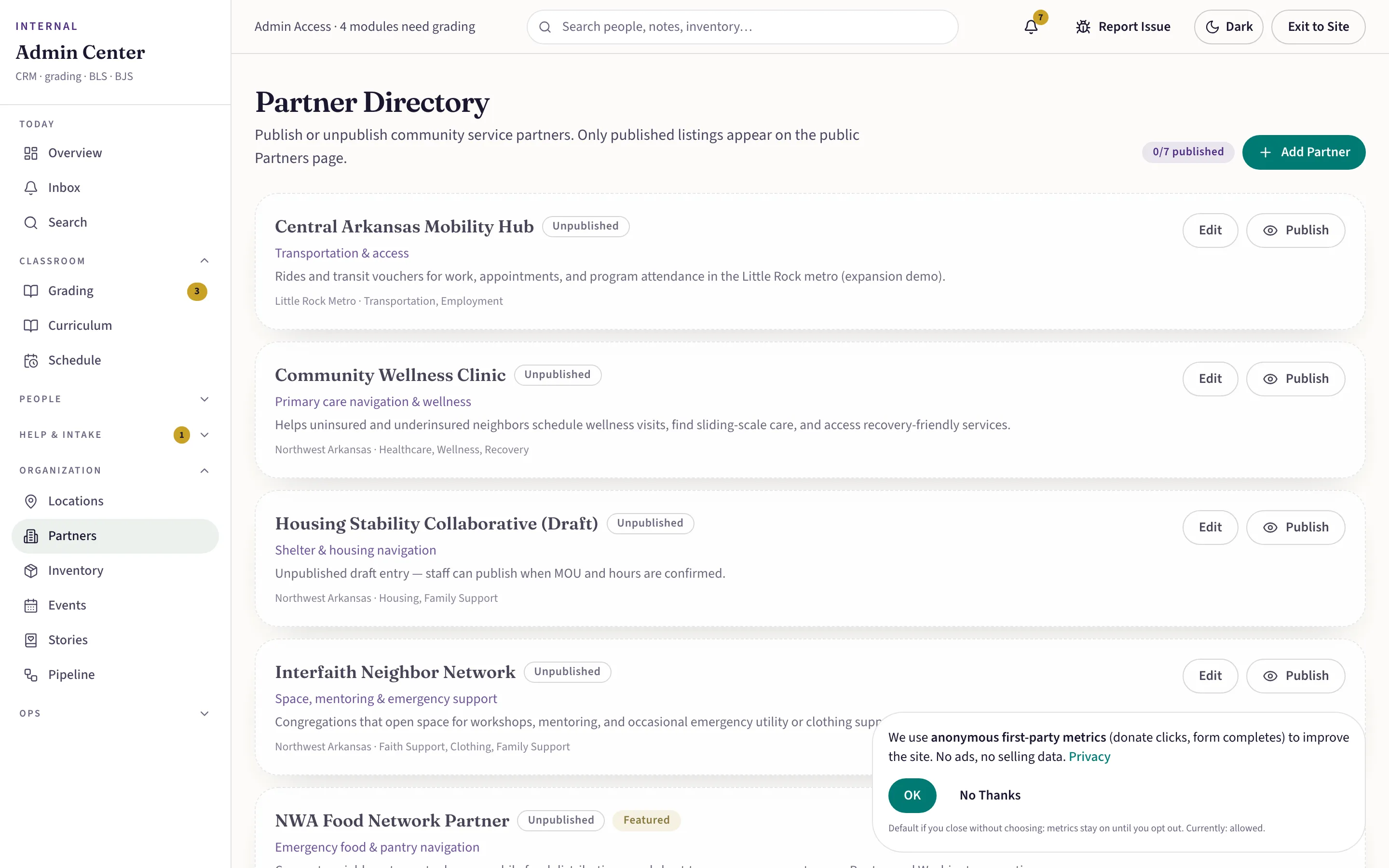Click the Grading book icon
The height and width of the screenshot is (868, 1389).
point(31,291)
